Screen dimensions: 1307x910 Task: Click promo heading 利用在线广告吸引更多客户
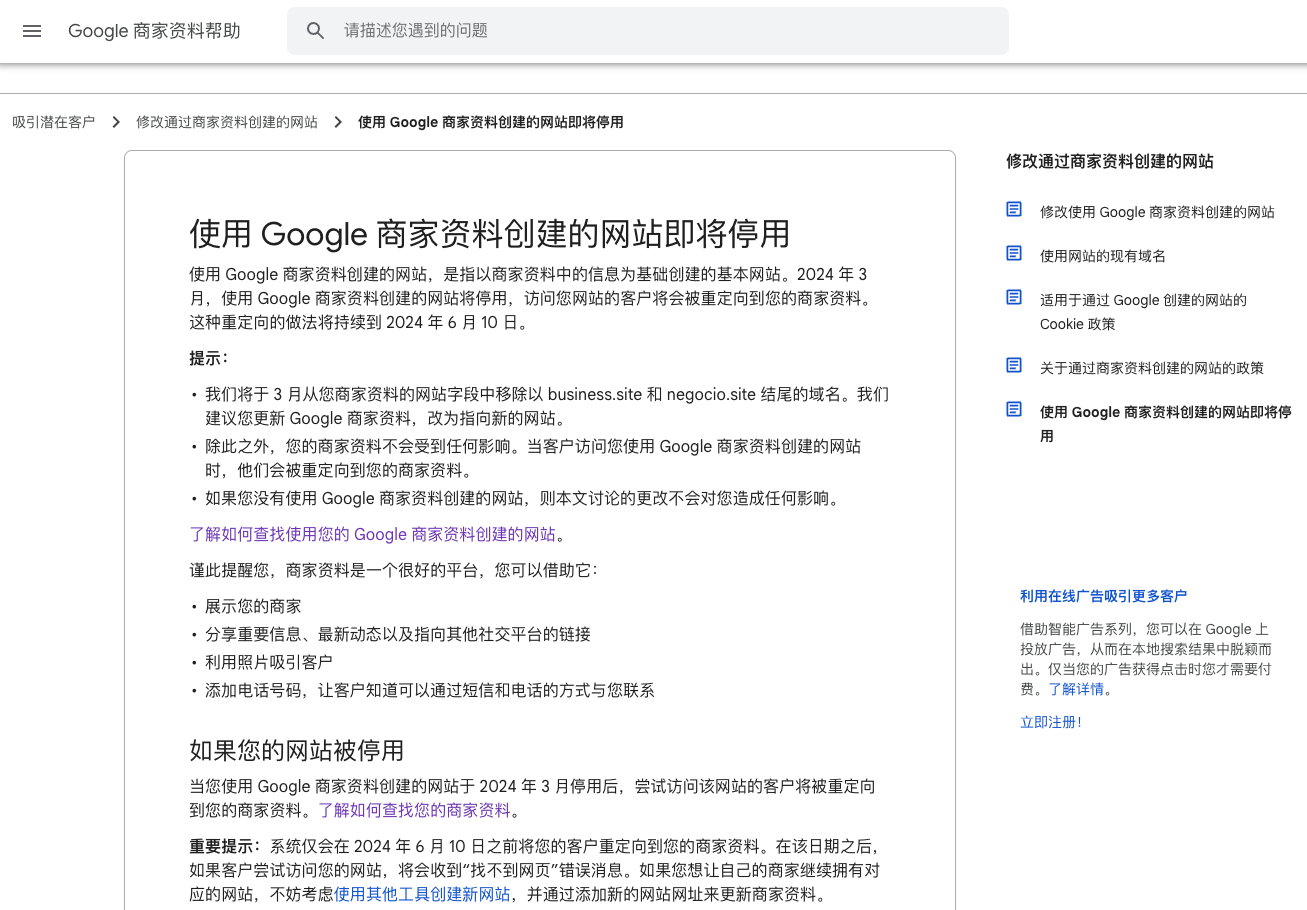point(1103,596)
